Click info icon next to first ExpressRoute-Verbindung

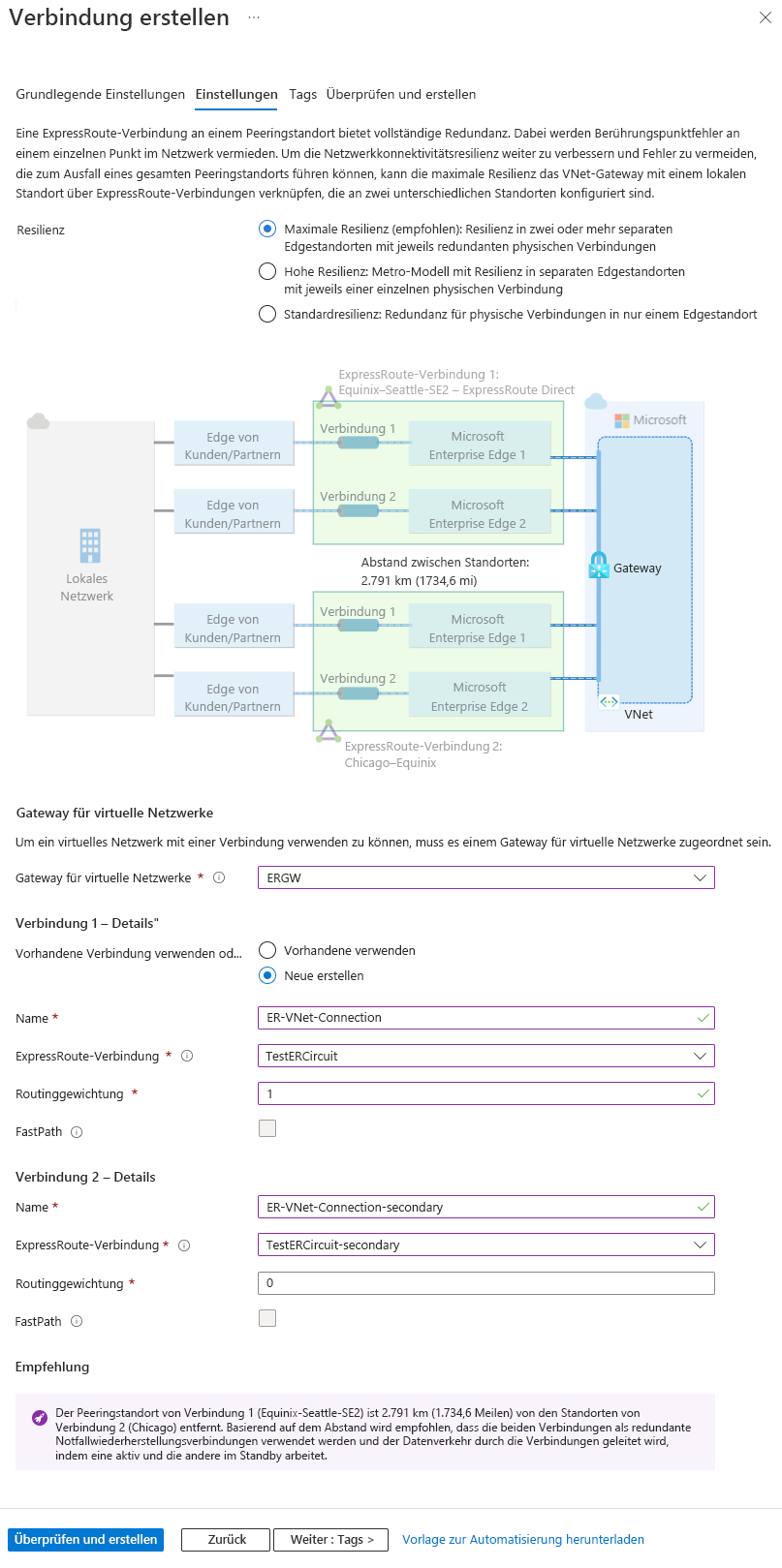pyautogui.click(x=187, y=1057)
